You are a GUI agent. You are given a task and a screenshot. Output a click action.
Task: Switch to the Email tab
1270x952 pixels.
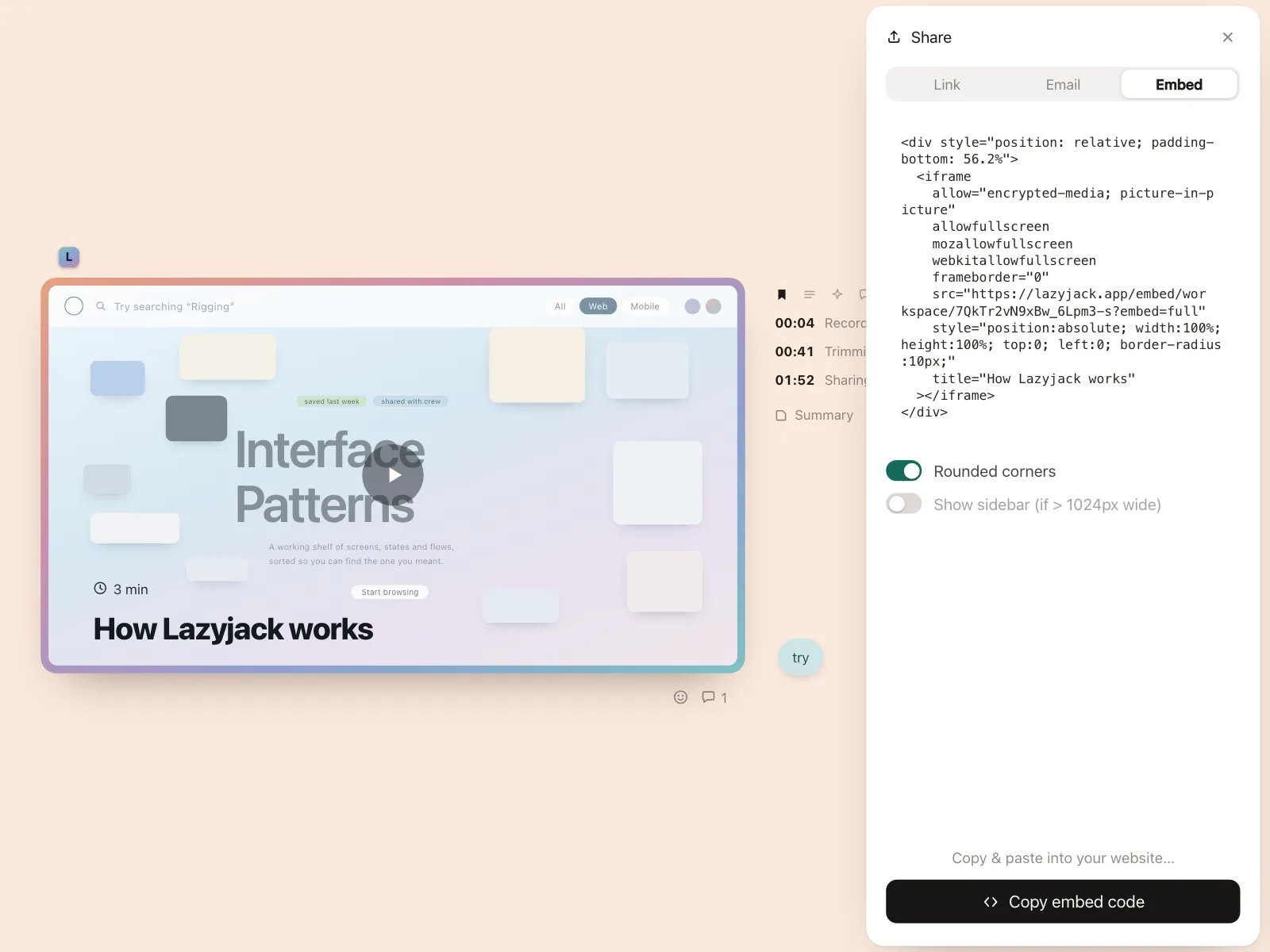1062,85
